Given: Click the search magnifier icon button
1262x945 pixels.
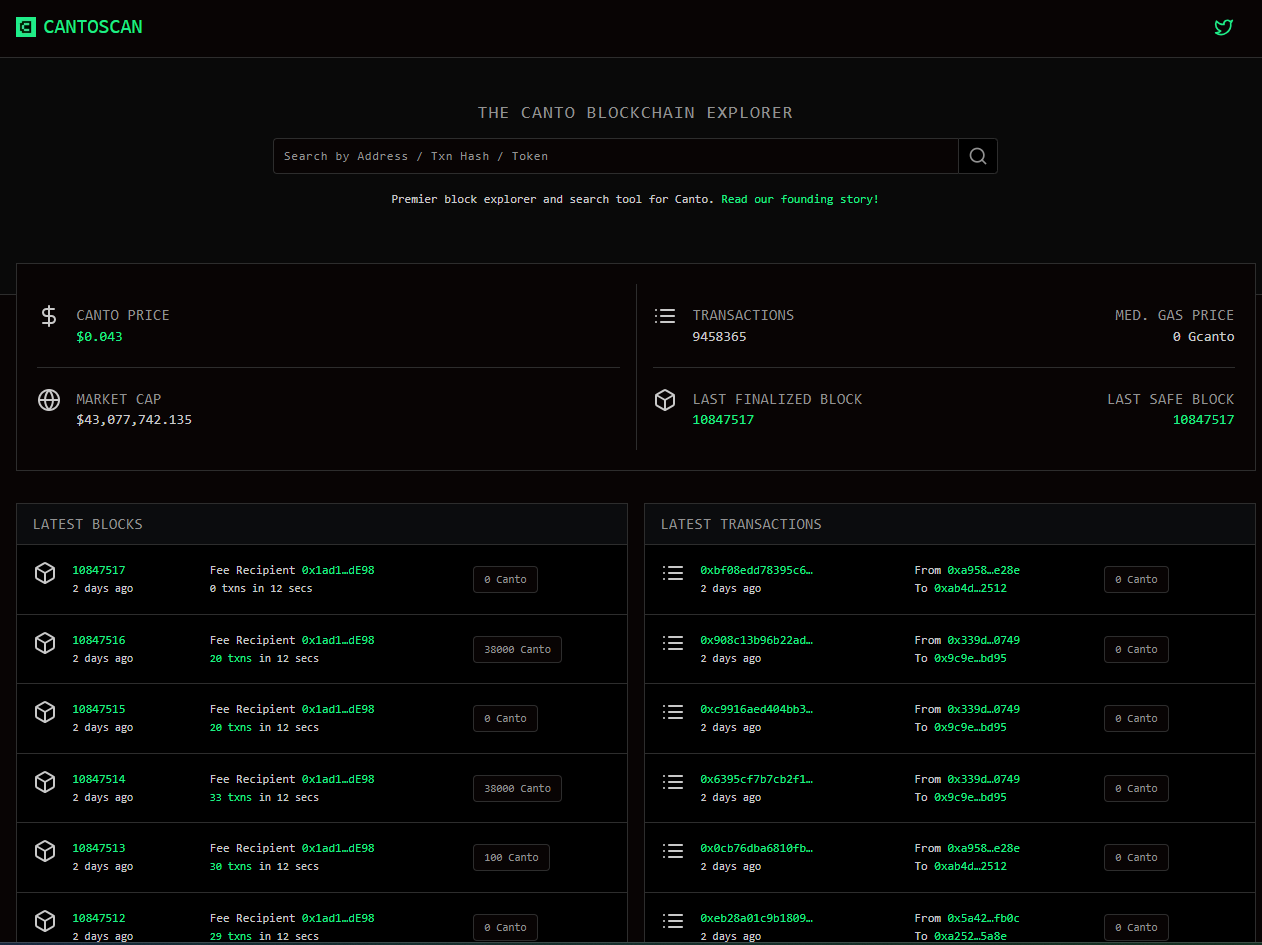Looking at the screenshot, I should (978, 156).
